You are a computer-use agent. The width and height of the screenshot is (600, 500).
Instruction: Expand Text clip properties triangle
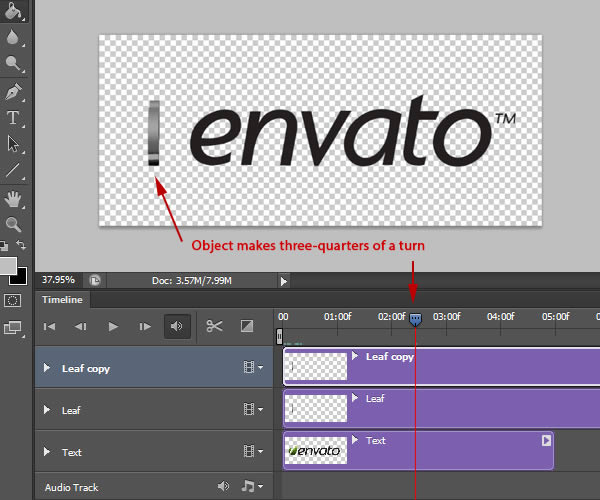click(x=355, y=440)
